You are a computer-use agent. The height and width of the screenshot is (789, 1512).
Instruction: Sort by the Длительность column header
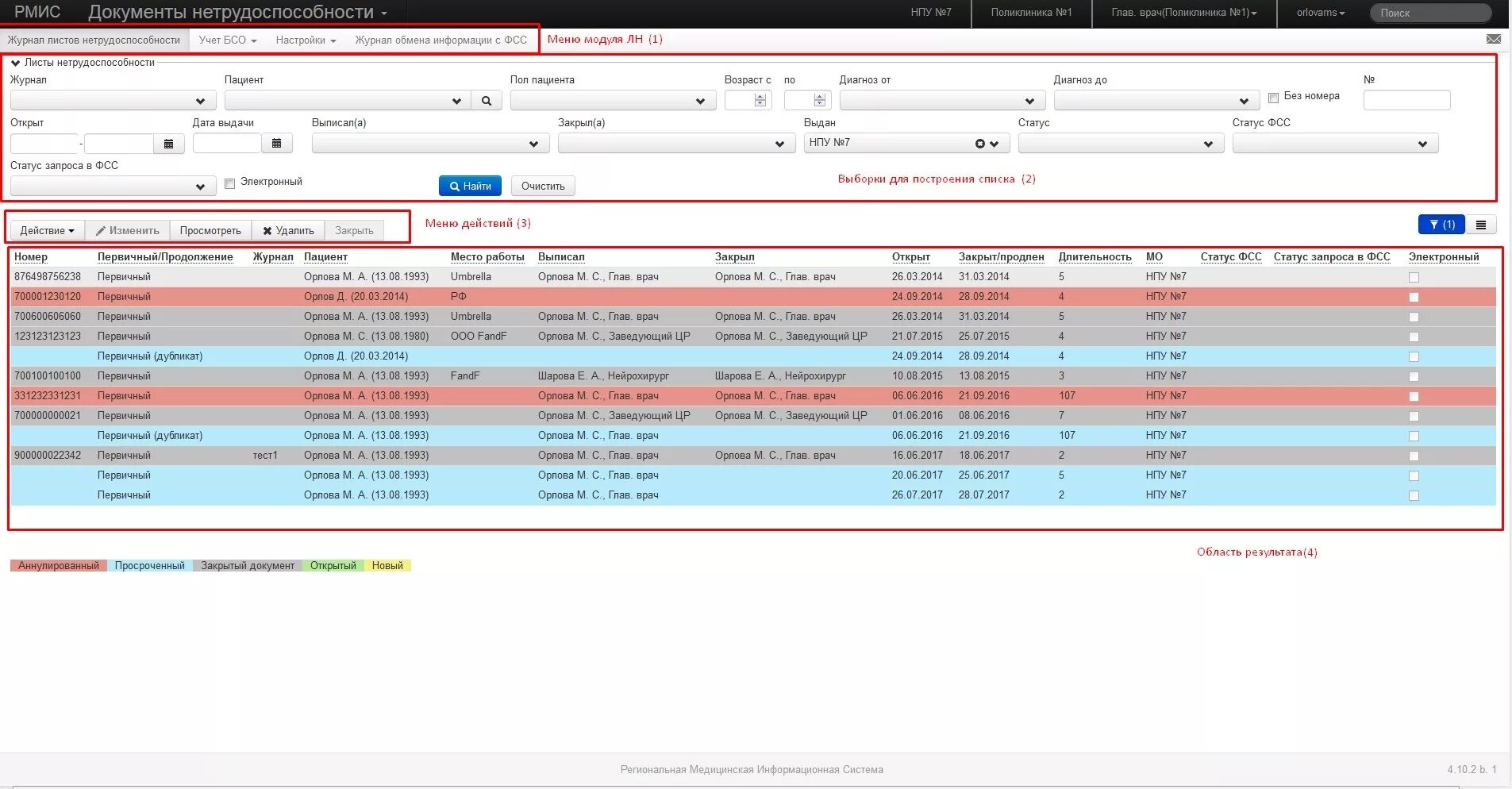point(1095,257)
